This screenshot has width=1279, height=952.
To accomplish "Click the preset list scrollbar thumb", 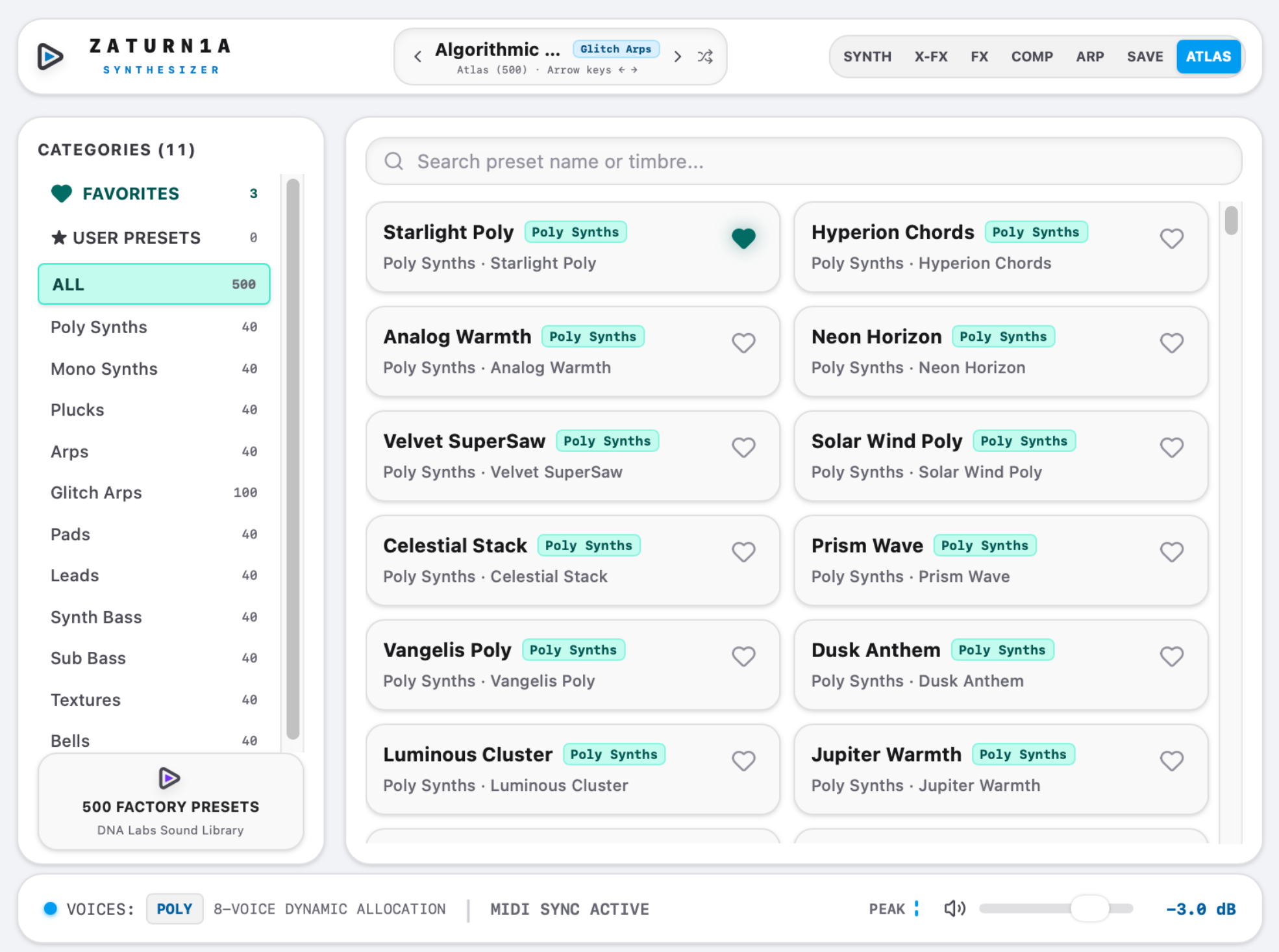I will click(1231, 219).
